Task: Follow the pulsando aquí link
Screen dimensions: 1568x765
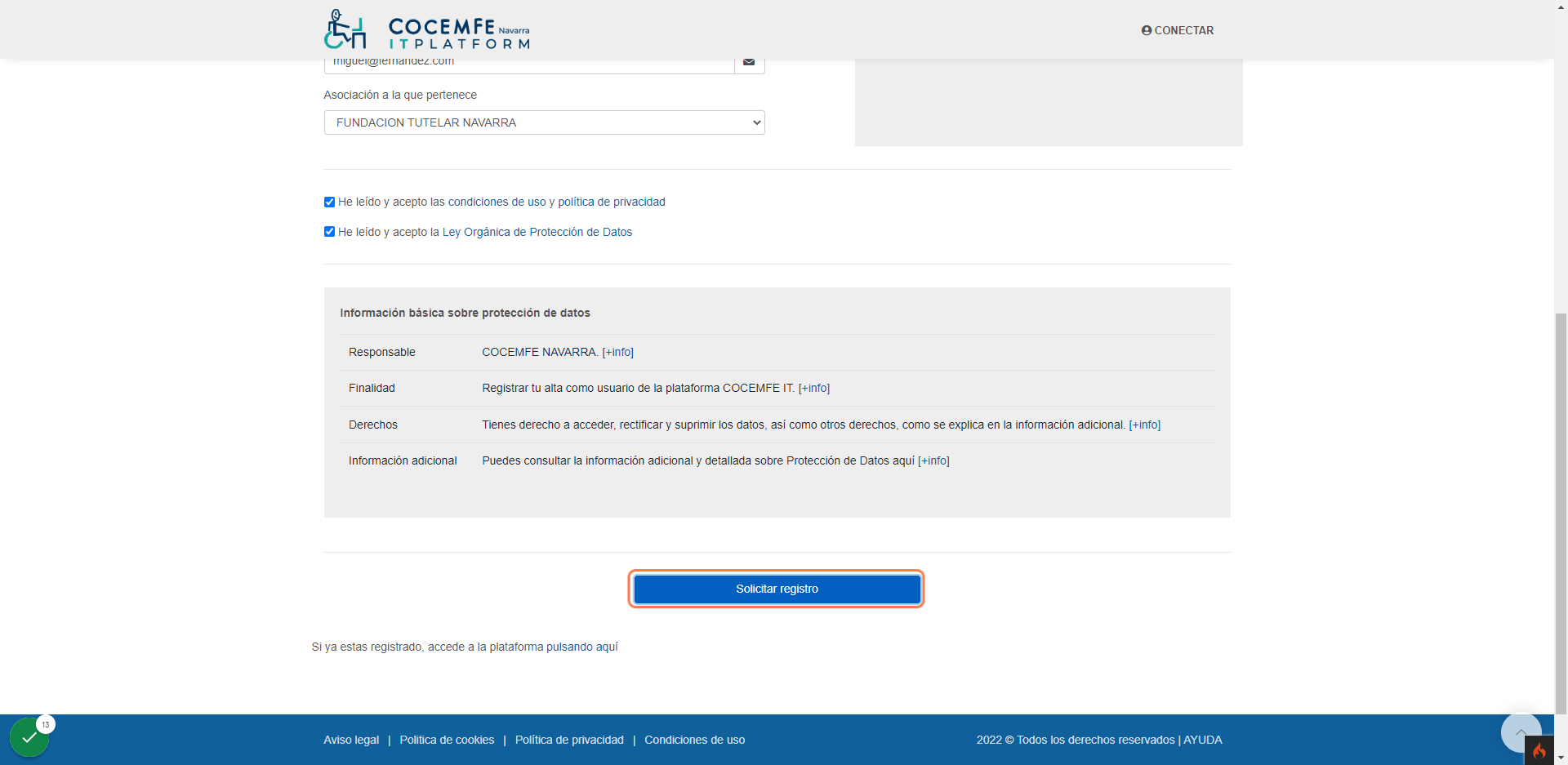Action: coord(582,647)
